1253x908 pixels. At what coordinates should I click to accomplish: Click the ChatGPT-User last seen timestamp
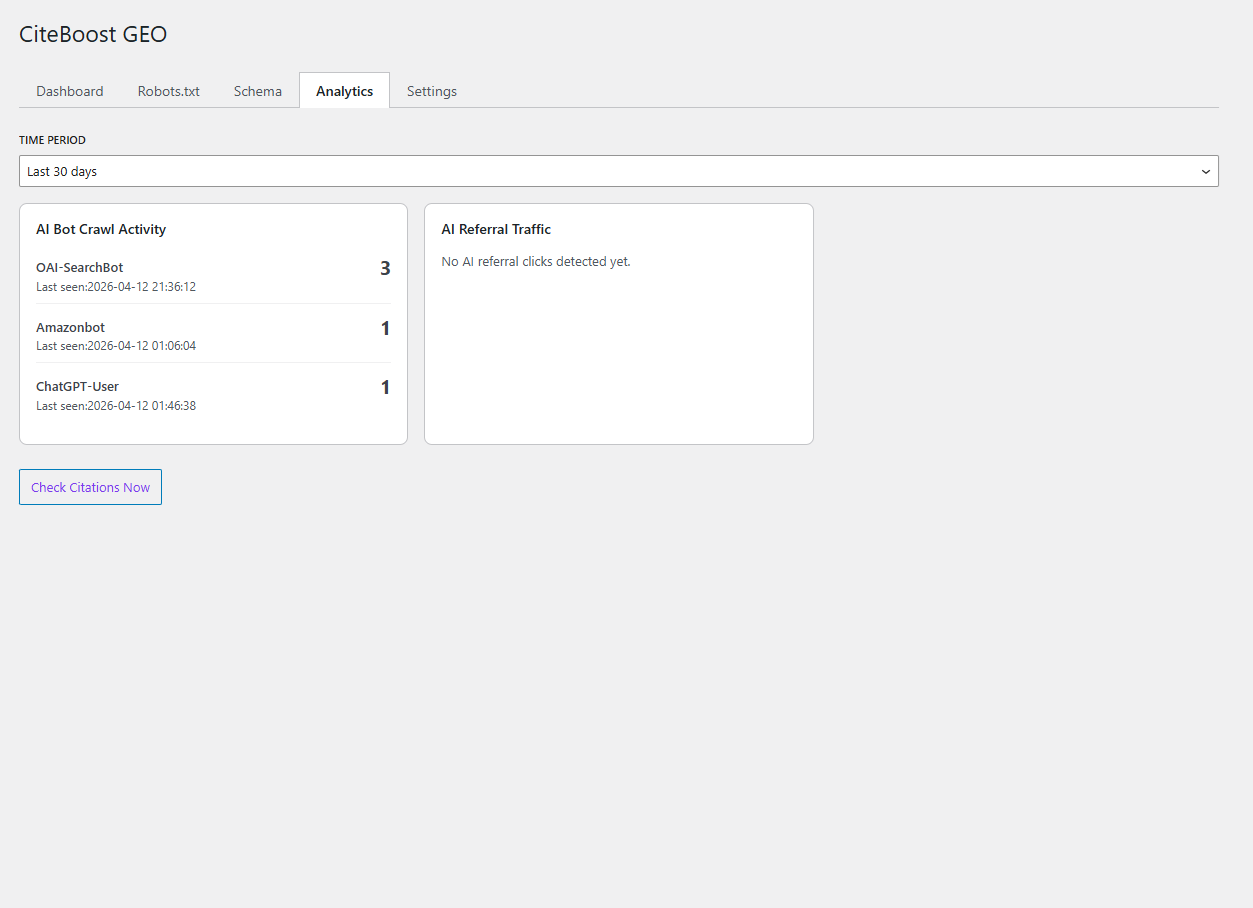pyautogui.click(x=115, y=405)
